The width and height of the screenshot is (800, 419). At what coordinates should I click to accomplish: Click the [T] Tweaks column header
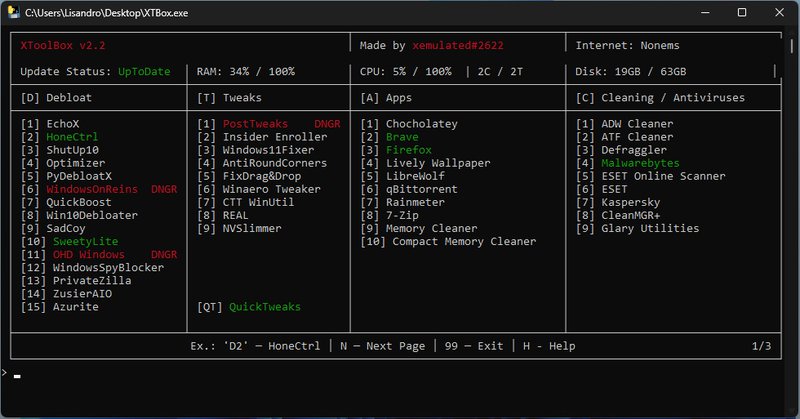pyautogui.click(x=229, y=97)
